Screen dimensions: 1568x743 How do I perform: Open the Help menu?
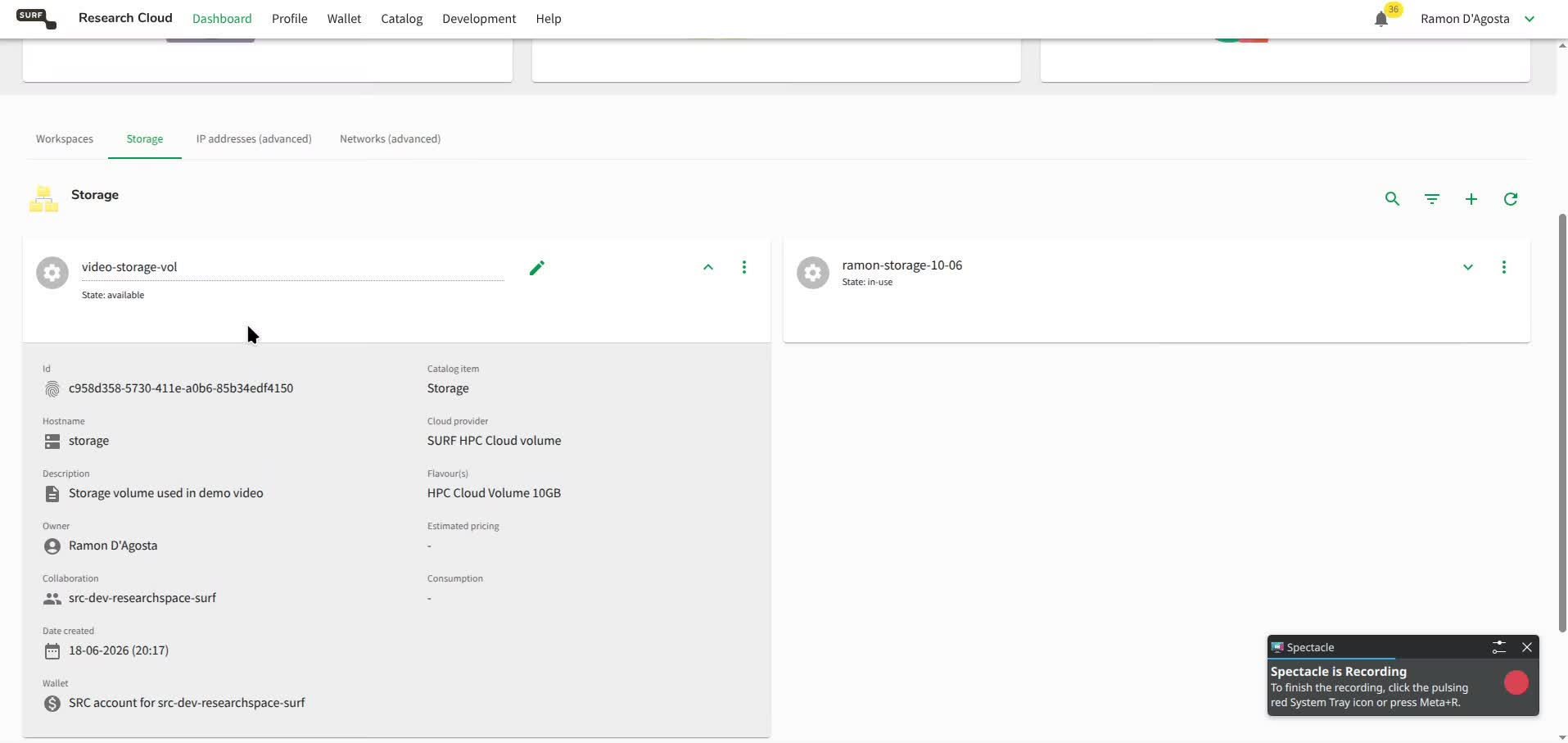pyautogui.click(x=549, y=19)
